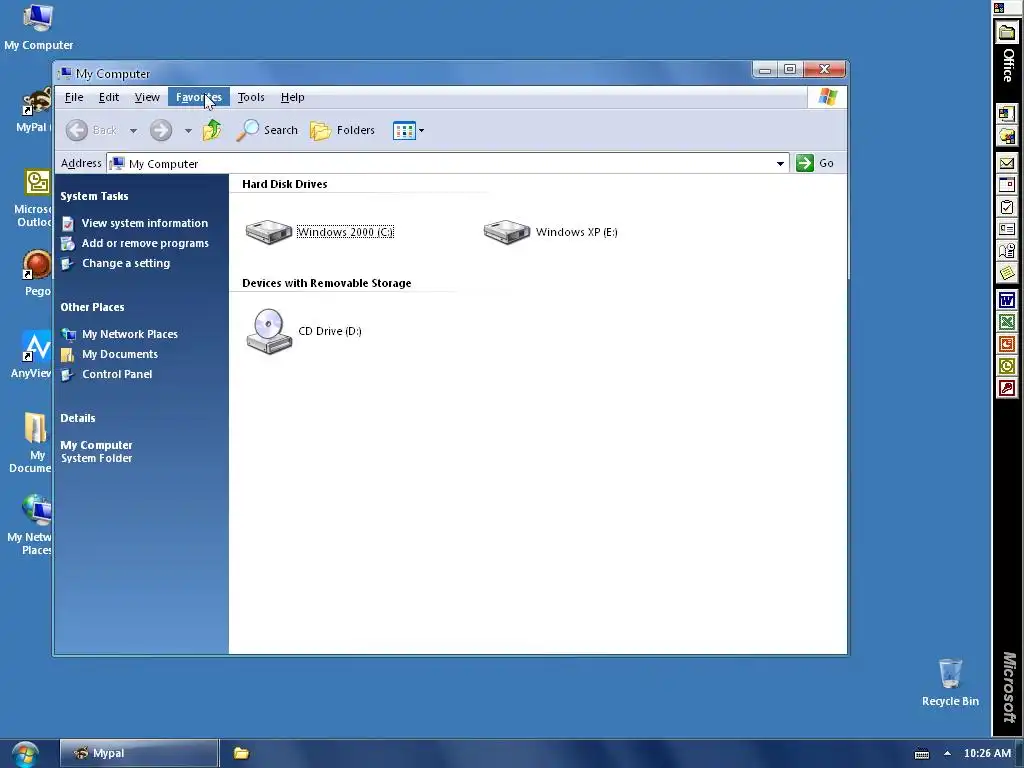Image resolution: width=1024 pixels, height=768 pixels.
Task: Collapse the System Tasks section header
Action: pyautogui.click(x=94, y=196)
